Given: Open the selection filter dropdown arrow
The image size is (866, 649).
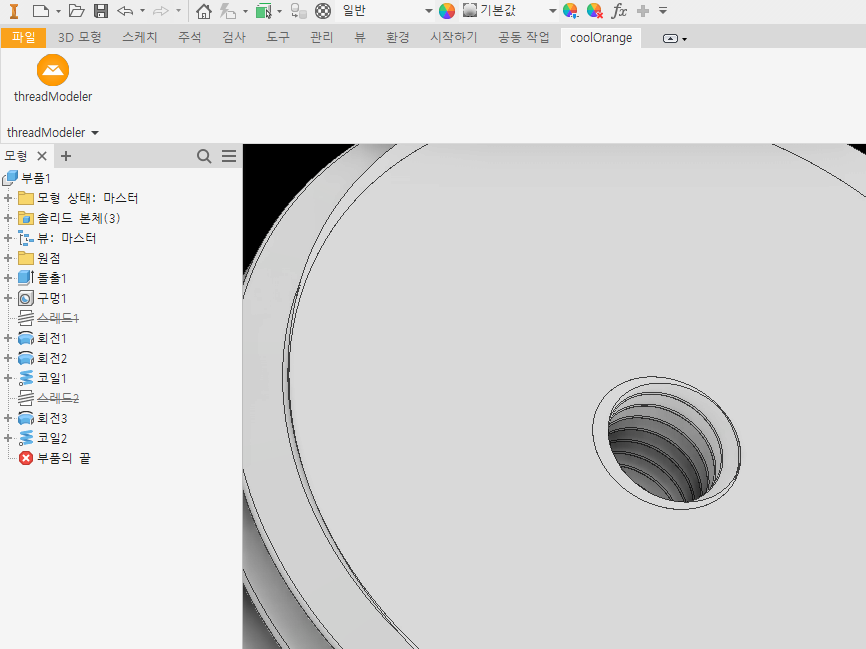Looking at the screenshot, I should pyautogui.click(x=279, y=11).
